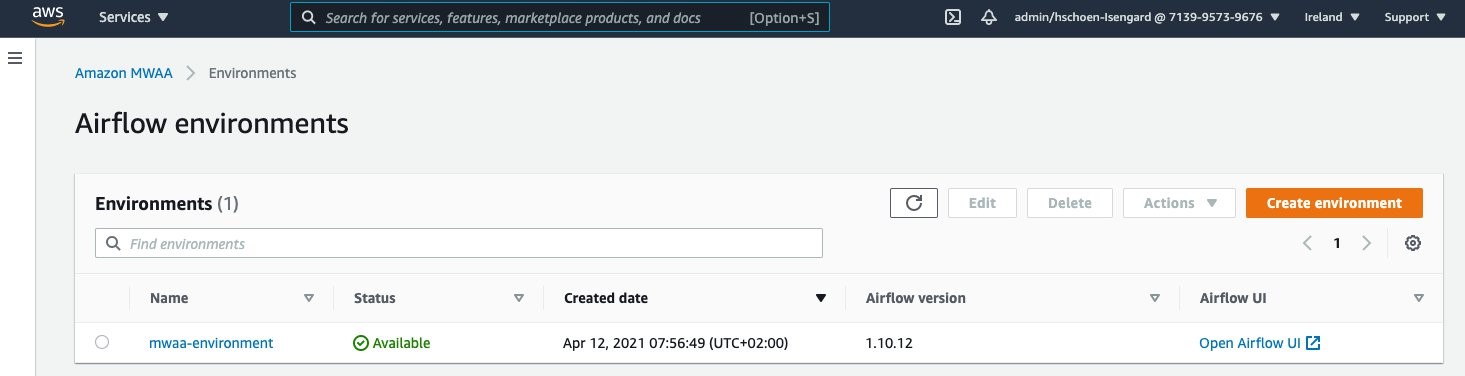Viewport: 1465px width, 376px height.
Task: Click the Environments (1) table title
Action: coord(167,204)
